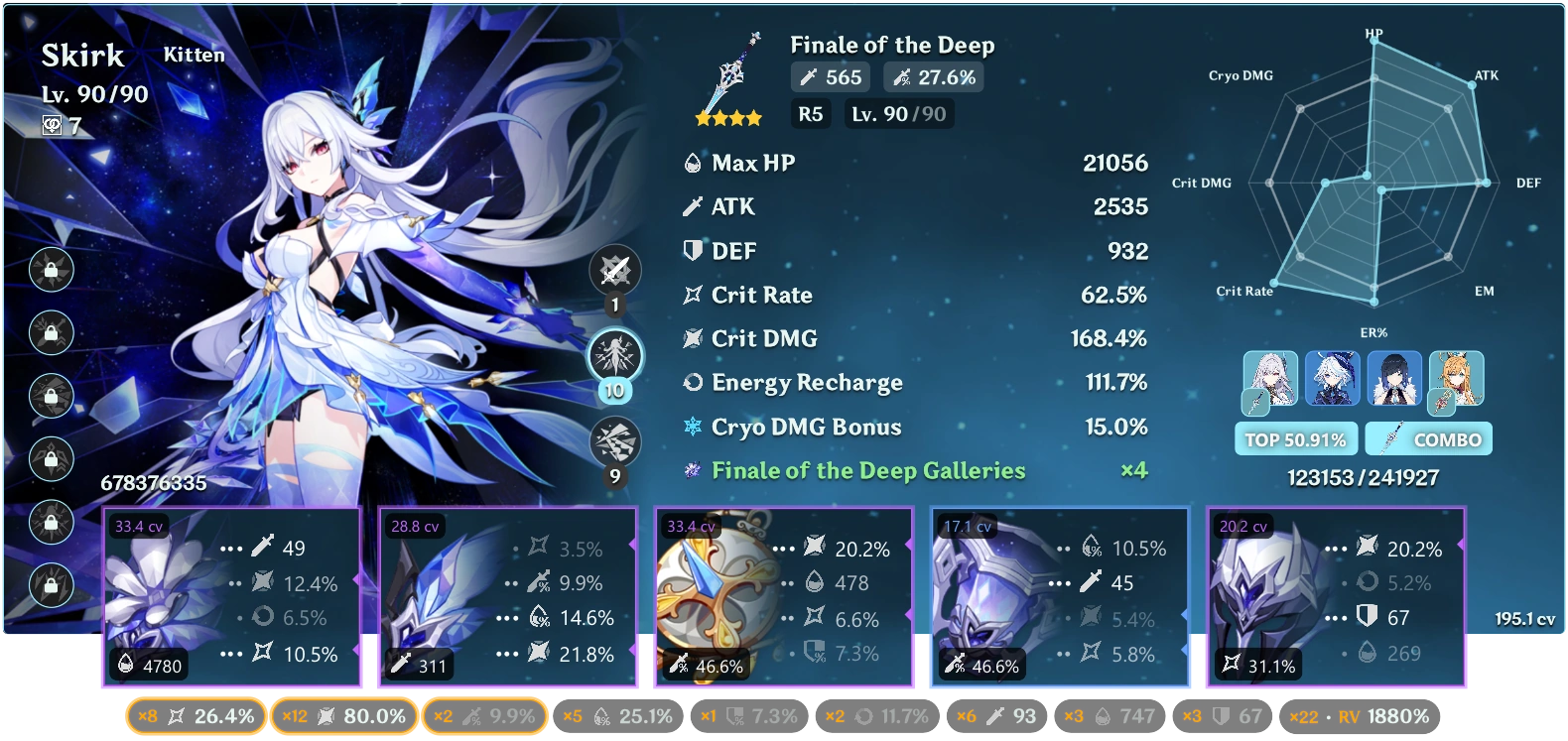
Task: Open the COMBO leaderboard button
Action: 1429,439
